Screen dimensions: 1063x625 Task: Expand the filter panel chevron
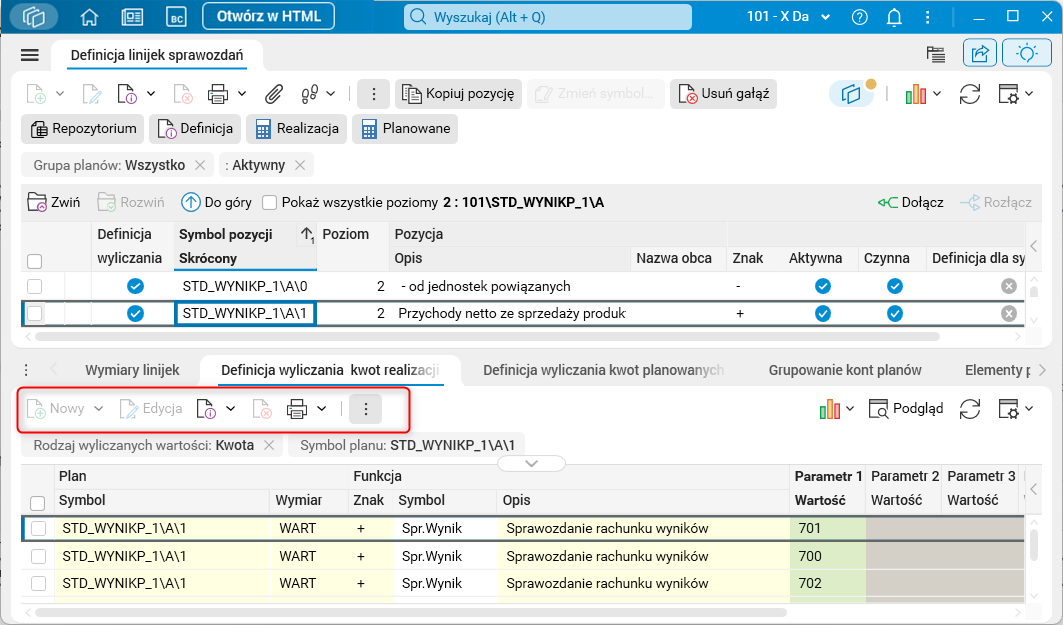[532, 464]
